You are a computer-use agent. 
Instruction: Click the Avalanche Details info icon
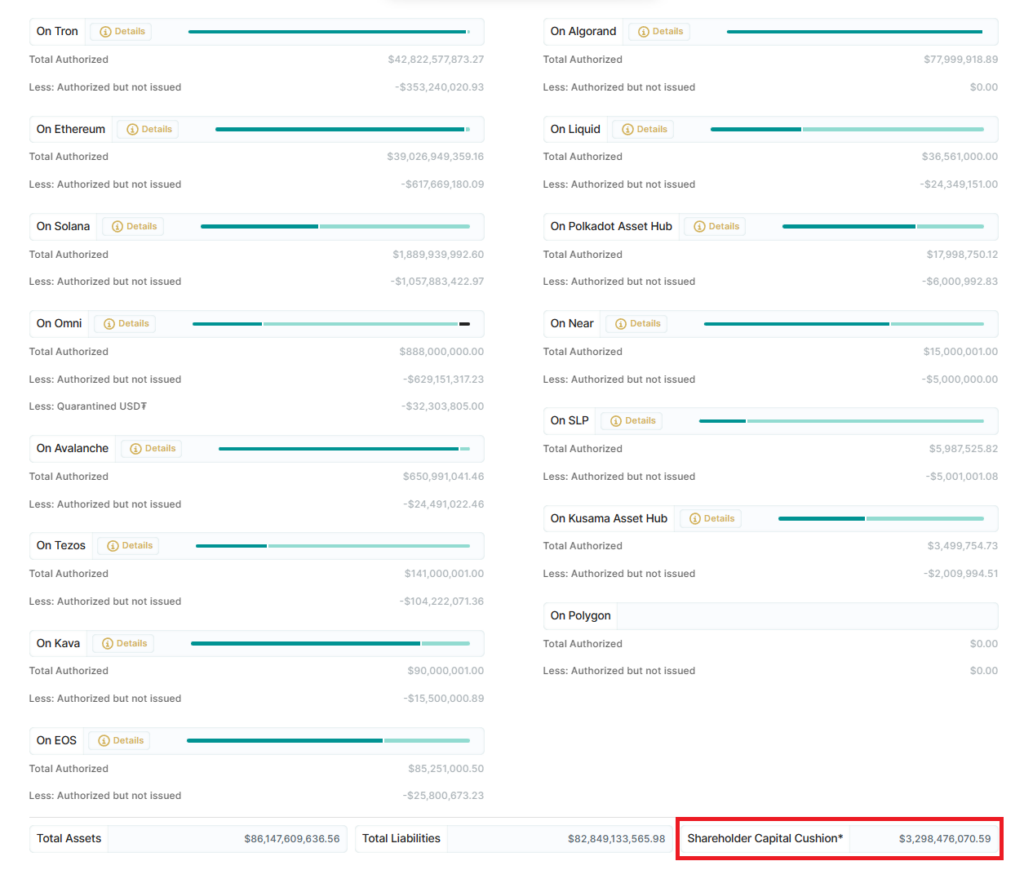[137, 449]
